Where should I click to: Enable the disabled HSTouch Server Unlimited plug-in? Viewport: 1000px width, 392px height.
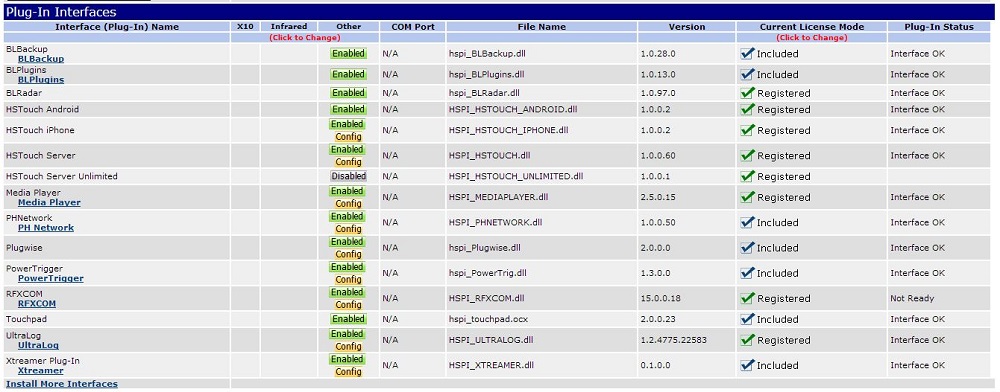[x=348, y=176]
